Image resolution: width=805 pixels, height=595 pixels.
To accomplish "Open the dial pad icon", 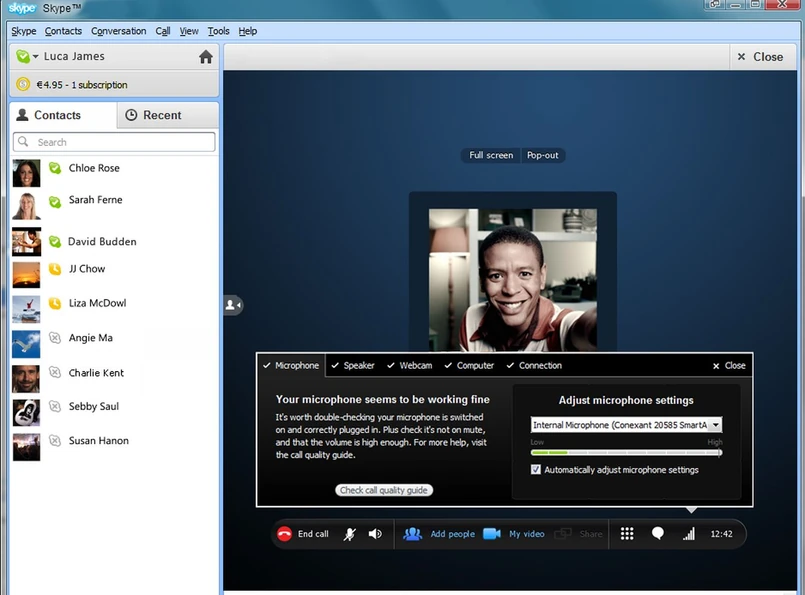I will [x=627, y=534].
